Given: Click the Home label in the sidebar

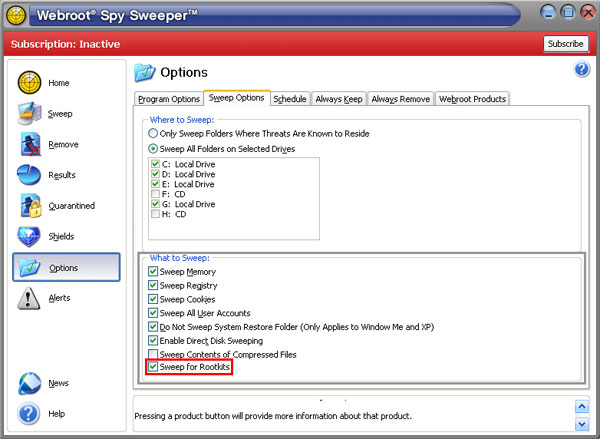Looking at the screenshot, I should pyautogui.click(x=59, y=83).
